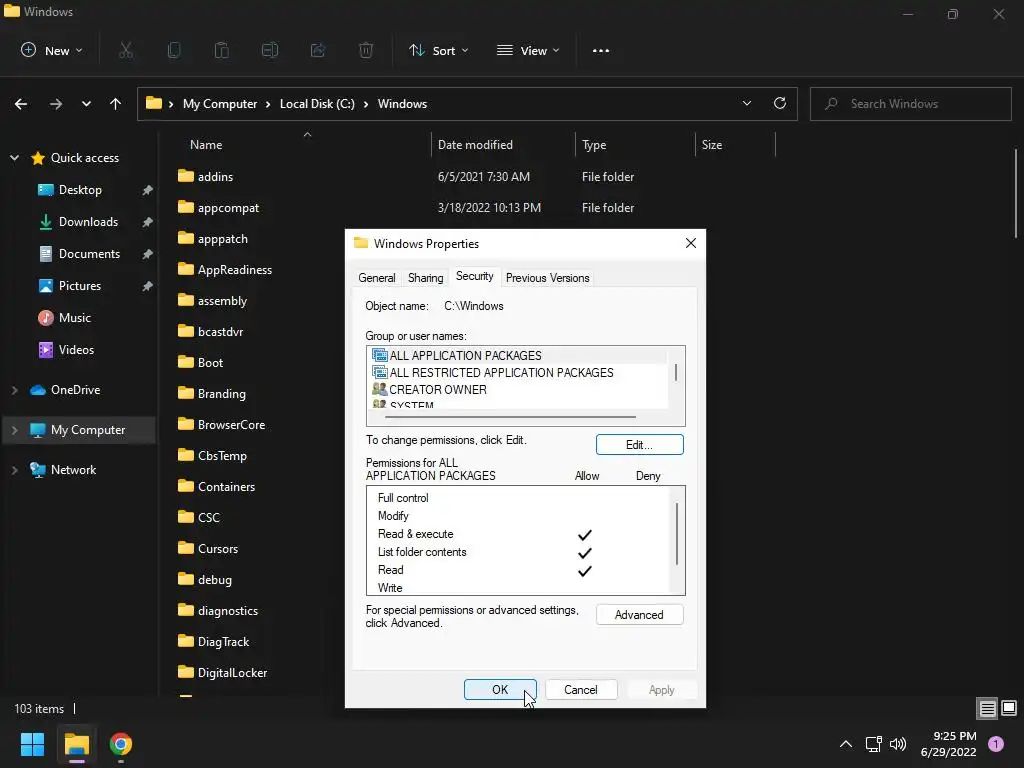
Task: Go back with the left arrow
Action: click(21, 104)
